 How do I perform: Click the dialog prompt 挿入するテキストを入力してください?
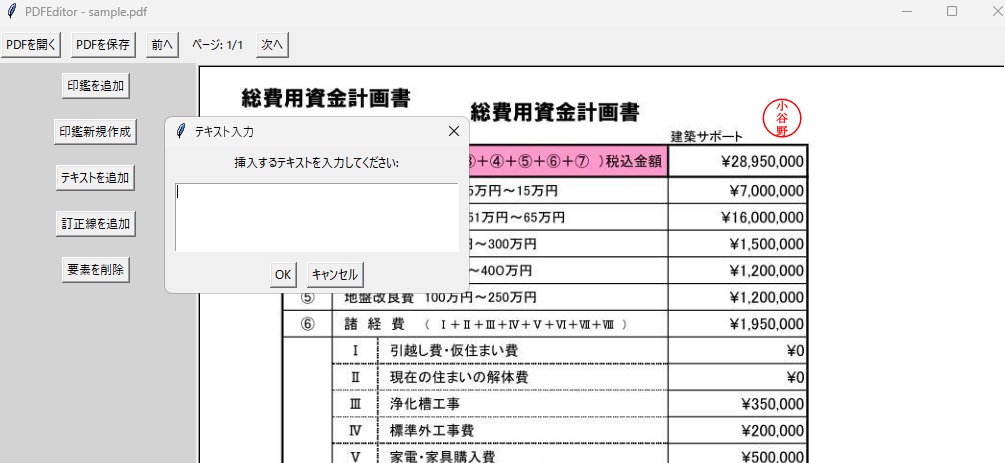tap(317, 163)
